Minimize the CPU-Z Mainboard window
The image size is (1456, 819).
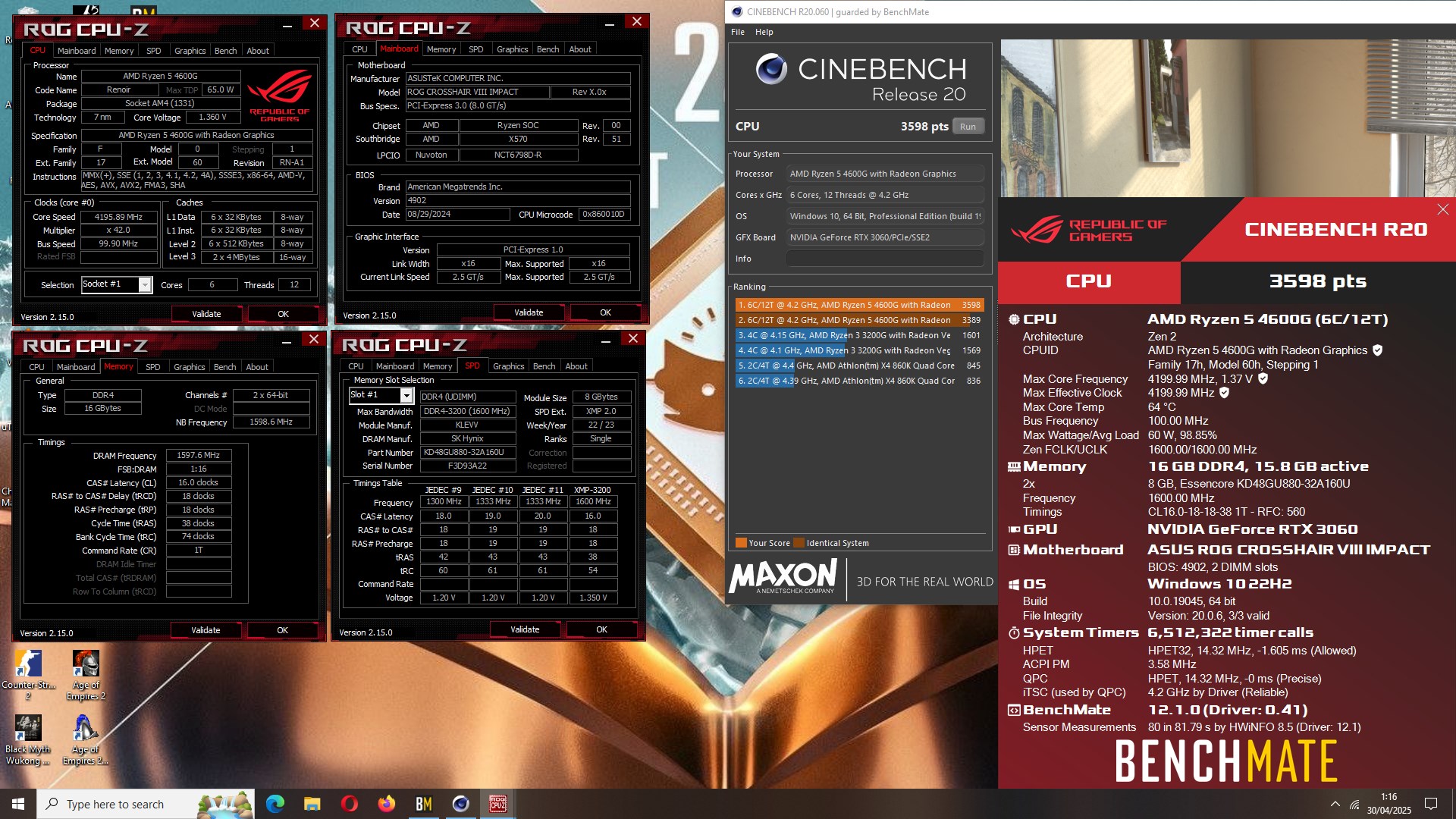(609, 23)
